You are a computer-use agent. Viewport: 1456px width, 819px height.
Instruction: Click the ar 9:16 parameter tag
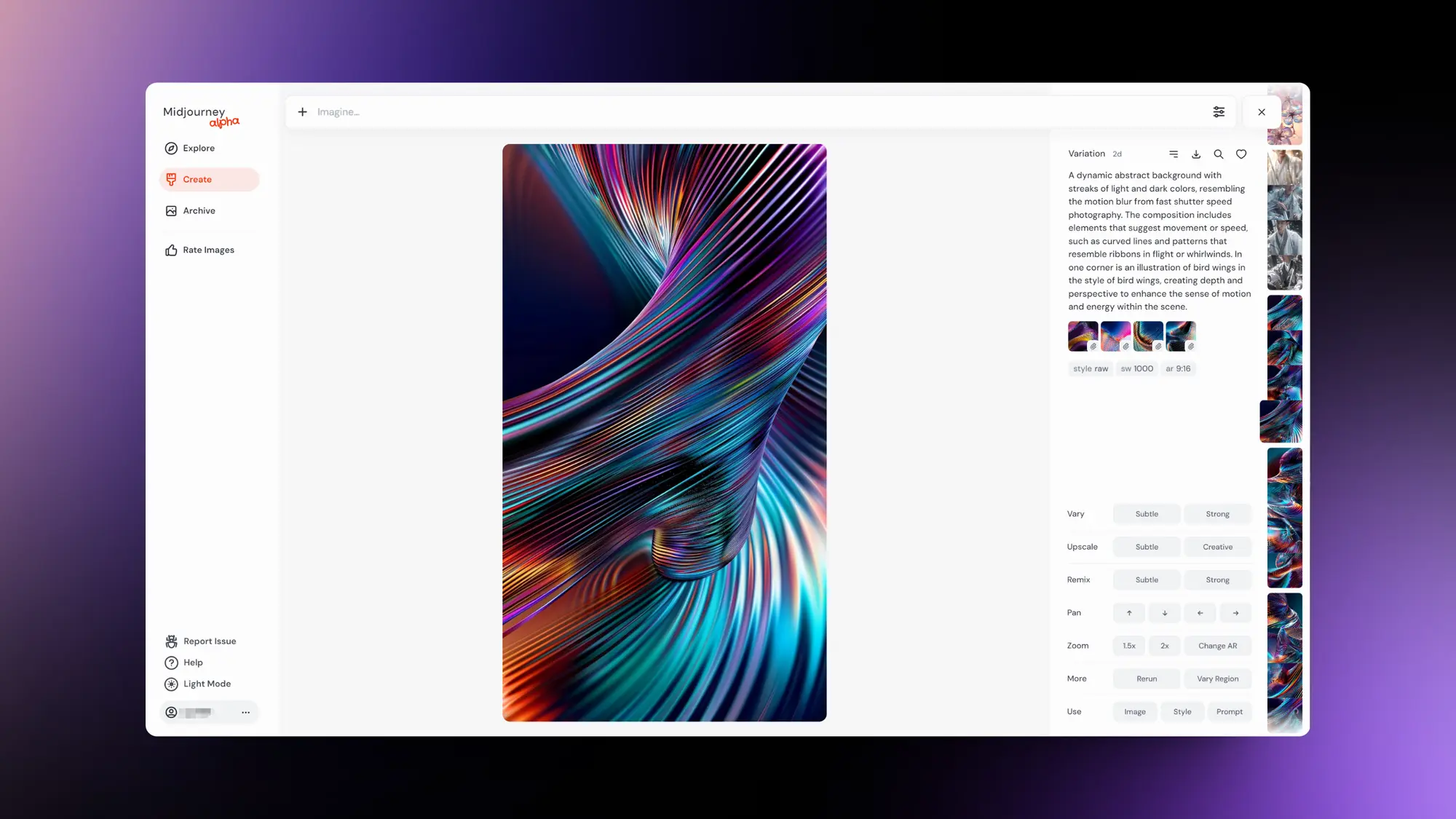(1178, 368)
